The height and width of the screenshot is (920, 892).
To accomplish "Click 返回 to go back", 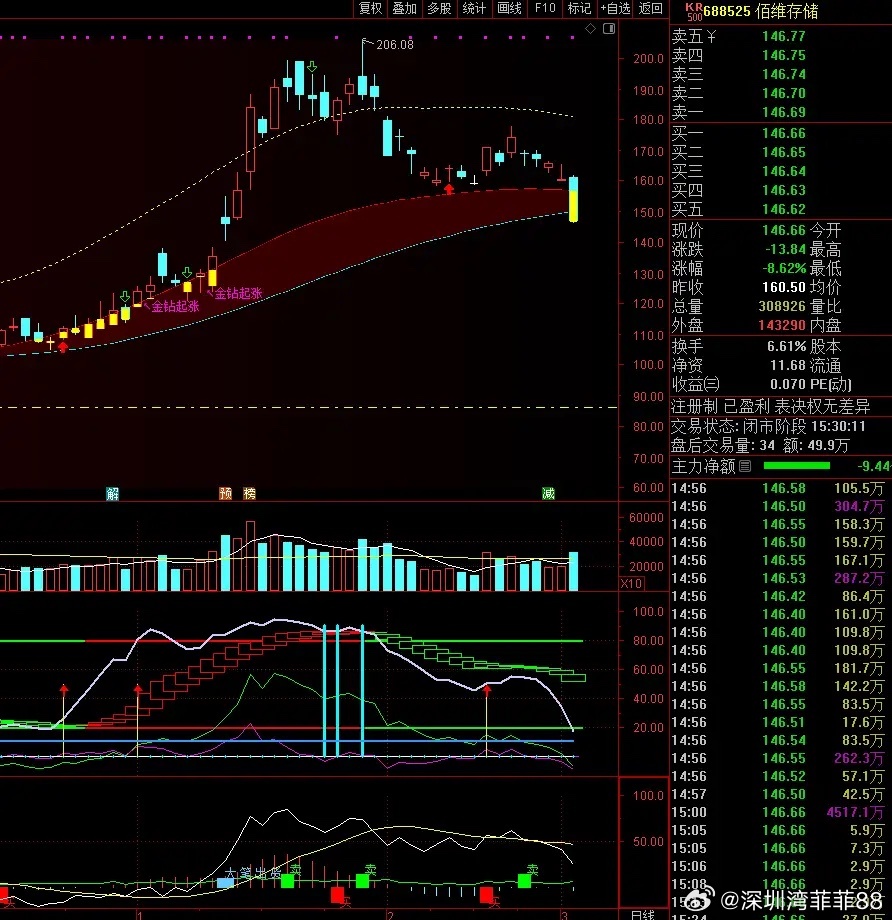I will 650,8.
